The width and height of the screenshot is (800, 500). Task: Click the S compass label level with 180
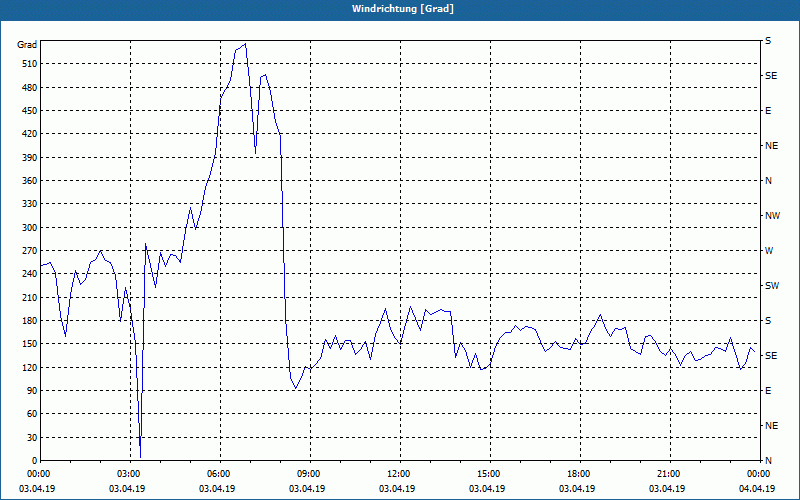[768, 321]
